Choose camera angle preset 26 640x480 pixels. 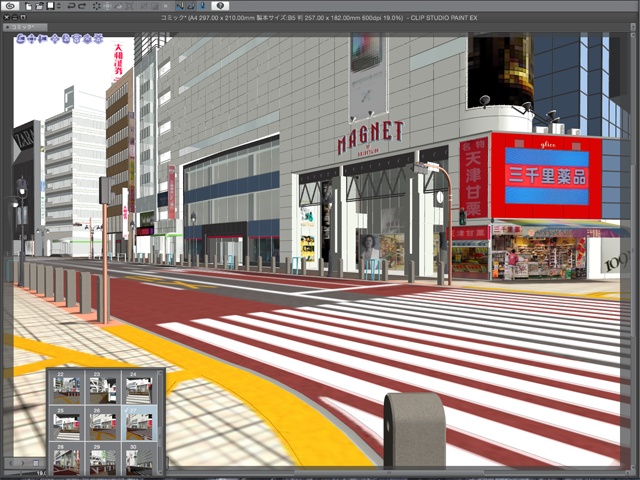(x=103, y=424)
